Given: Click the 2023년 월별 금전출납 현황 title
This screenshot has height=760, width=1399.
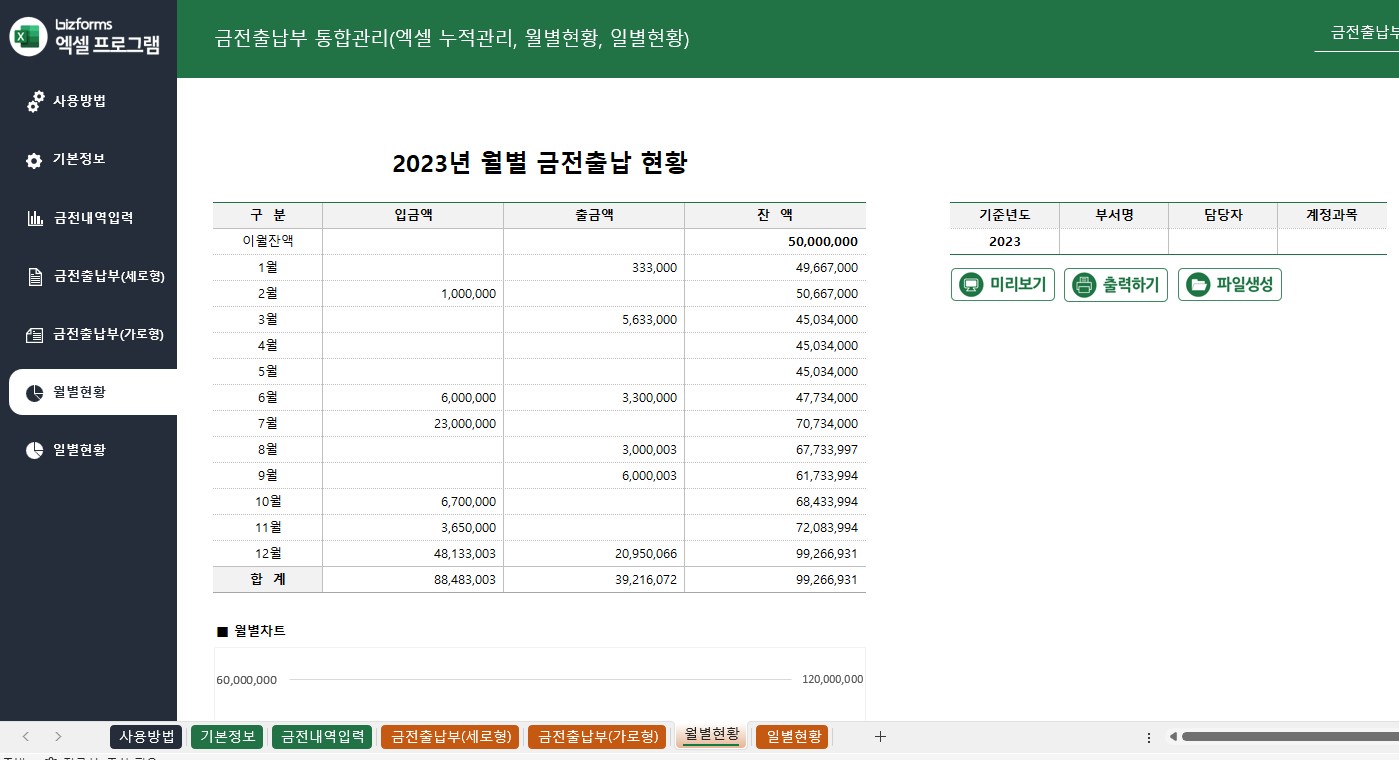Looking at the screenshot, I should (540, 163).
